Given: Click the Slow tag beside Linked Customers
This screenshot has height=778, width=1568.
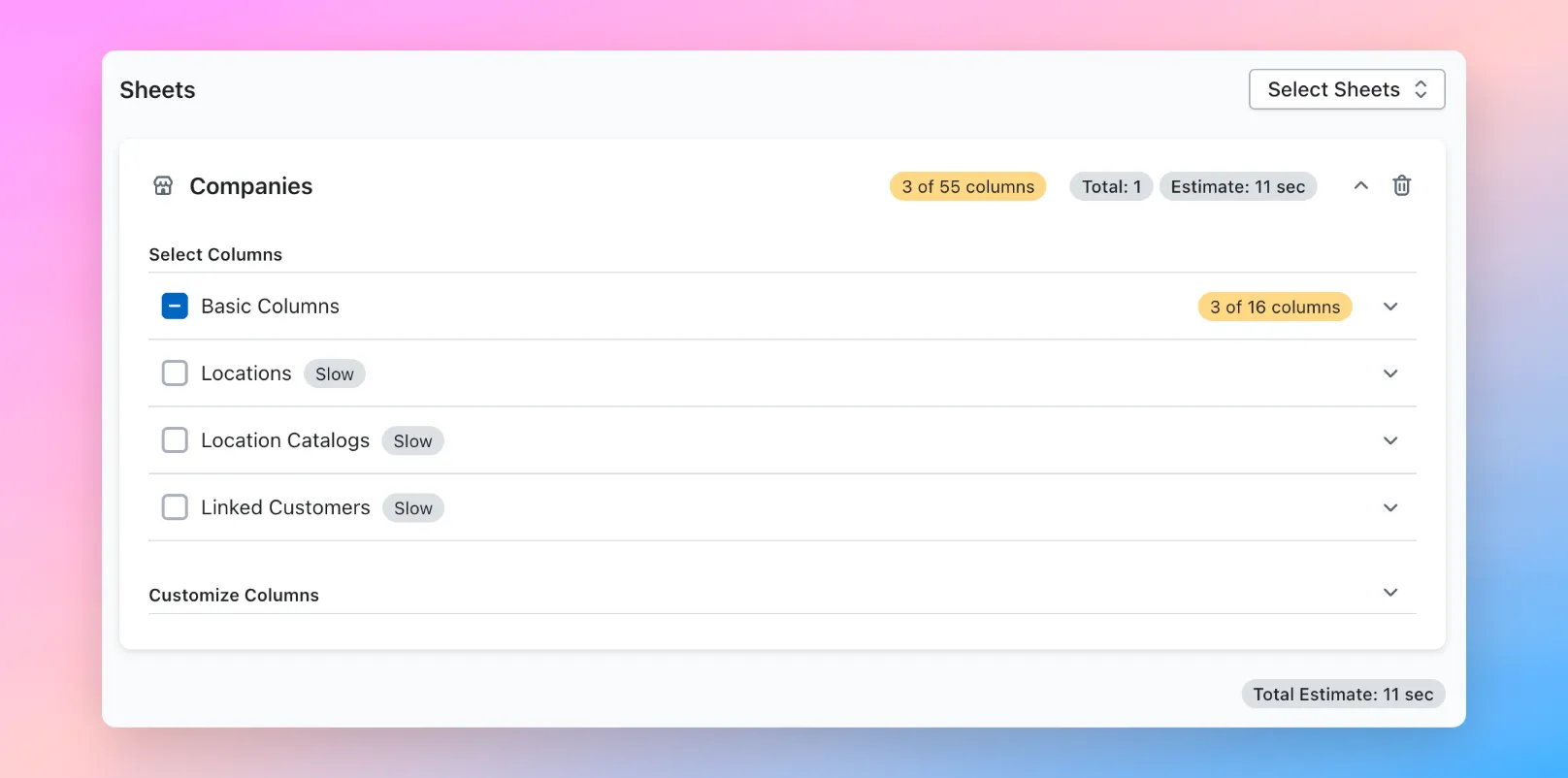Looking at the screenshot, I should click(413, 507).
